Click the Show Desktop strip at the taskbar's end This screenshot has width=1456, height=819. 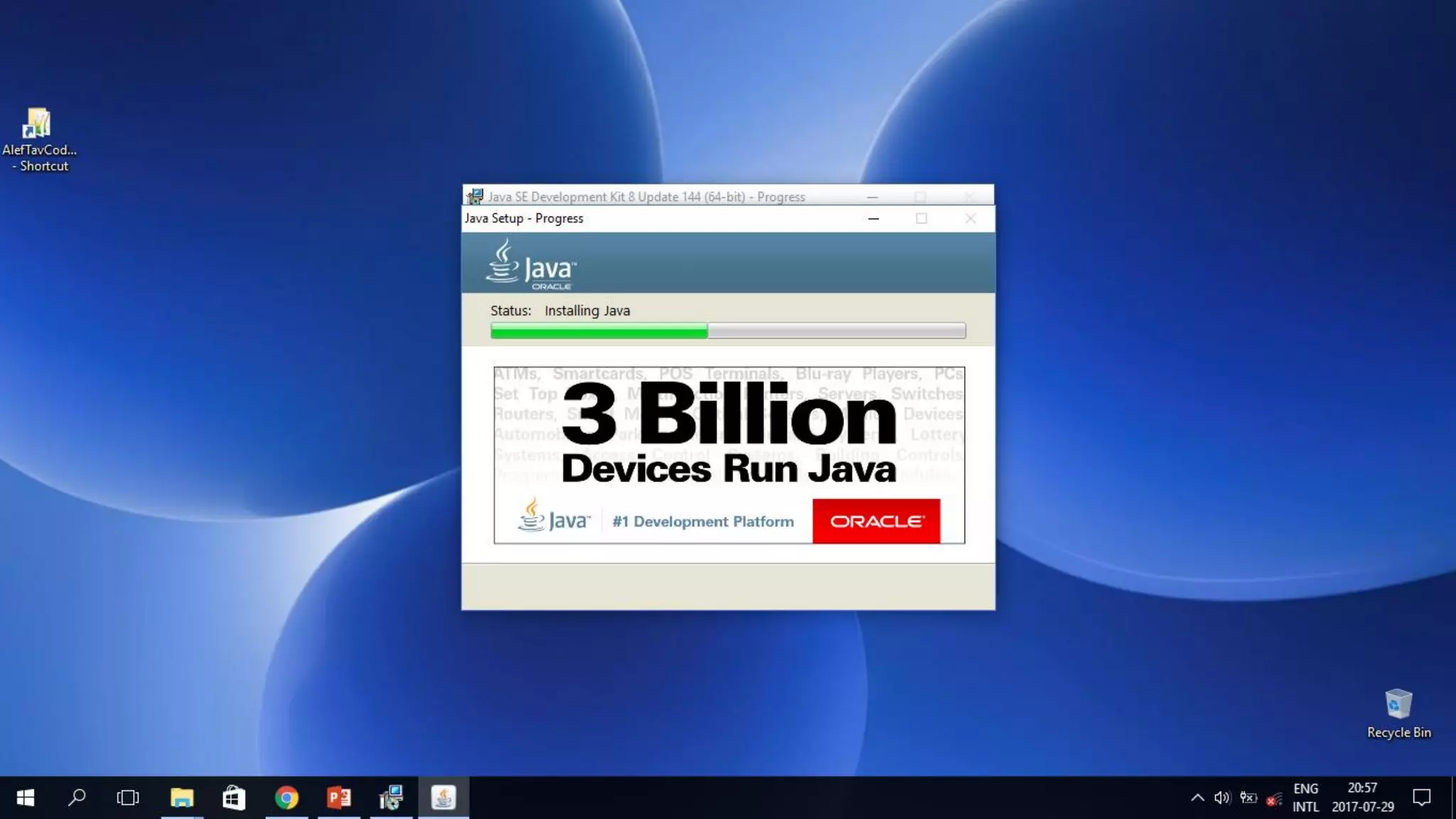(x=1453, y=798)
